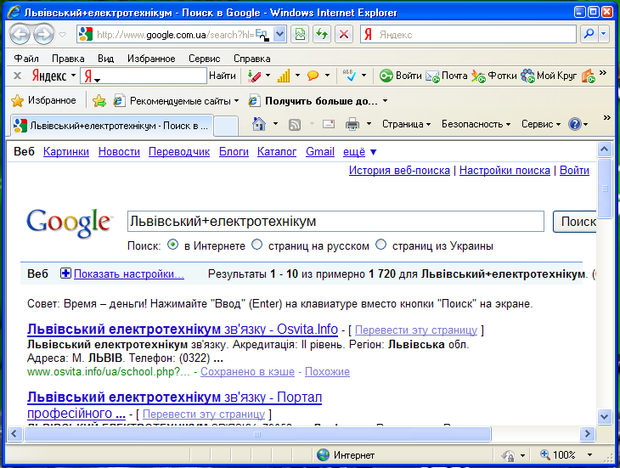
Task: Open the search provider dropdown arrow
Action: (x=603, y=34)
